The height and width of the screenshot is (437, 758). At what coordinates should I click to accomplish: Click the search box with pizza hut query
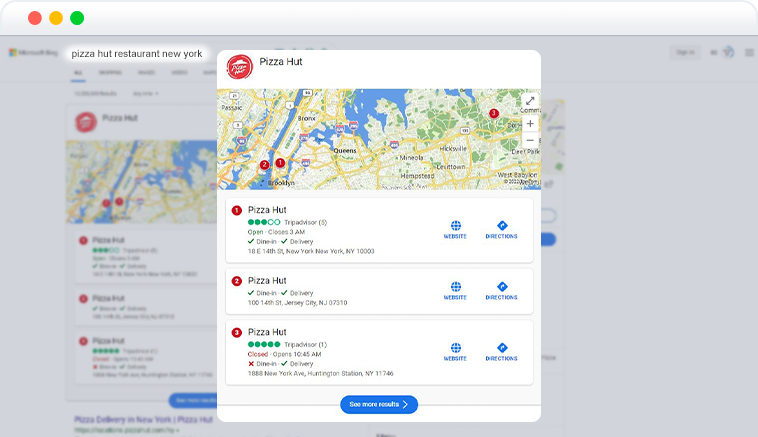coord(137,54)
